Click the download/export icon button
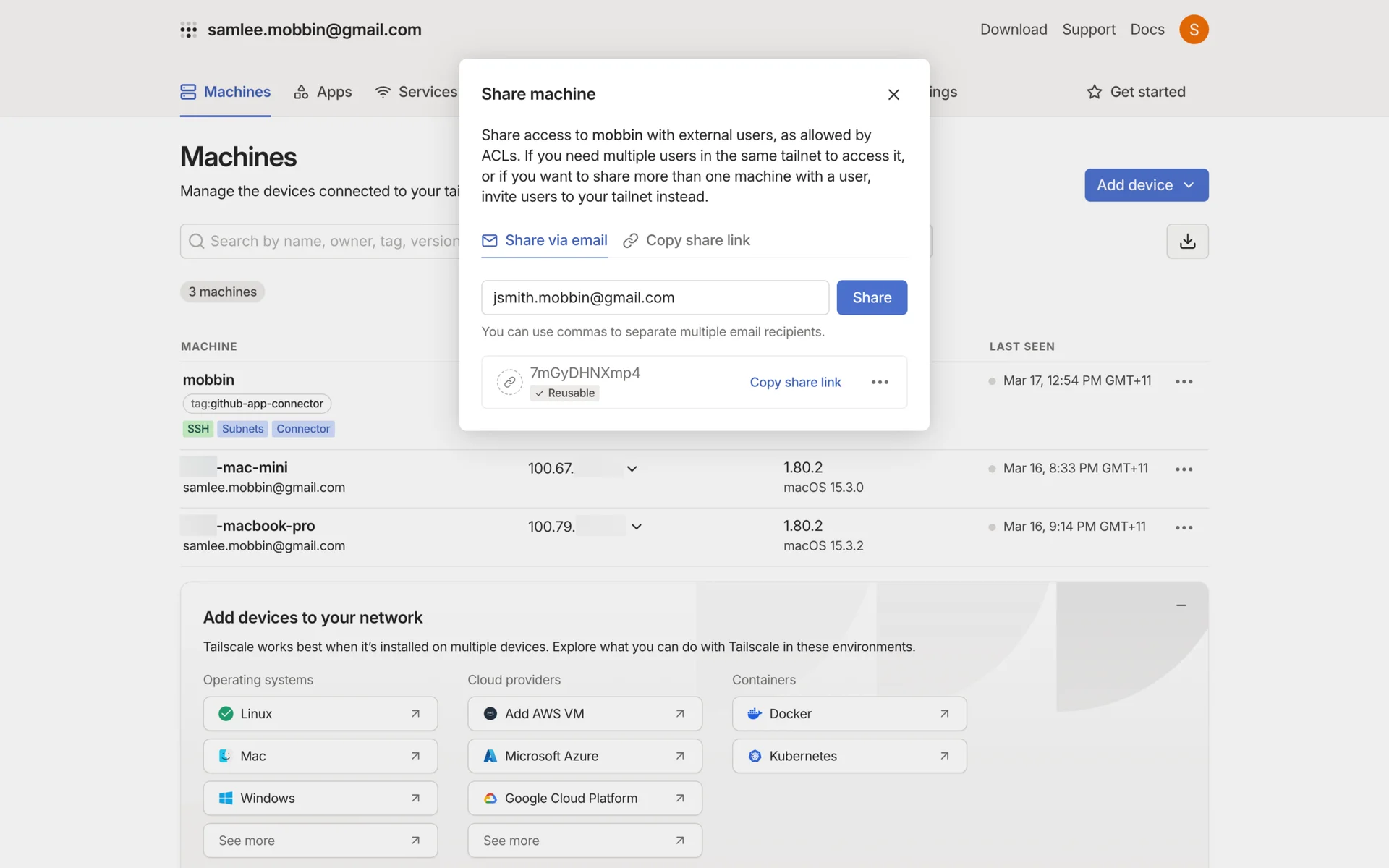 (1187, 241)
